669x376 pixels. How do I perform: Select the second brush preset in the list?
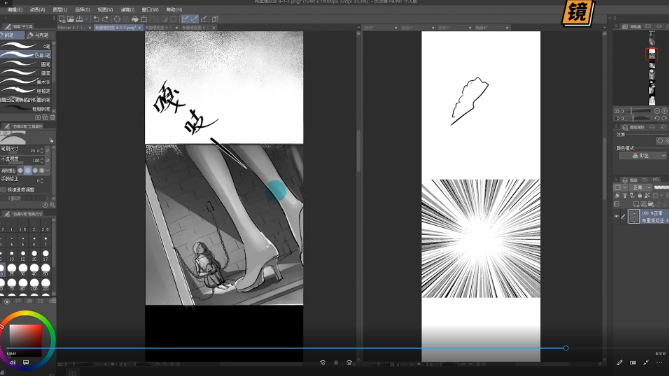pyautogui.click(x=26, y=55)
